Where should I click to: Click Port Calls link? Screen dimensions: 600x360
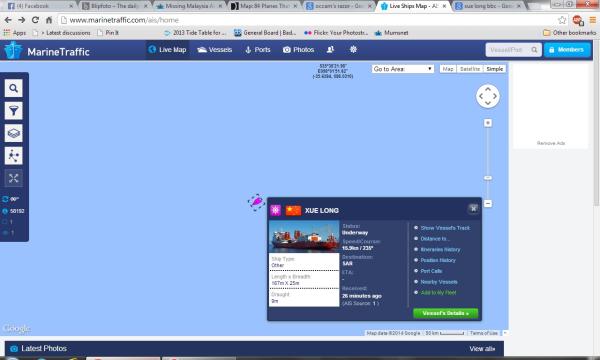(x=431, y=271)
